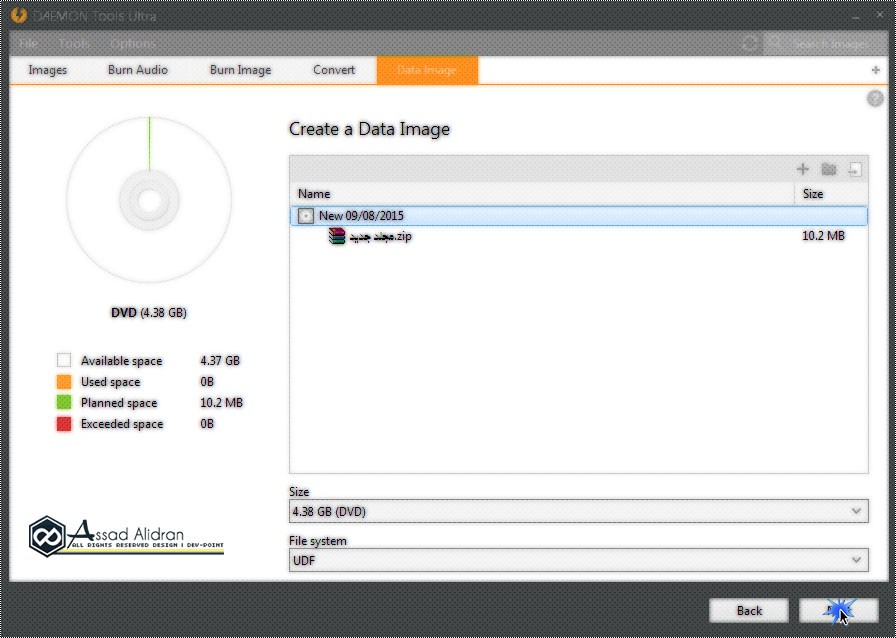Sort files by the Name column header
Screen dimensions: 896x638
click(x=542, y=194)
